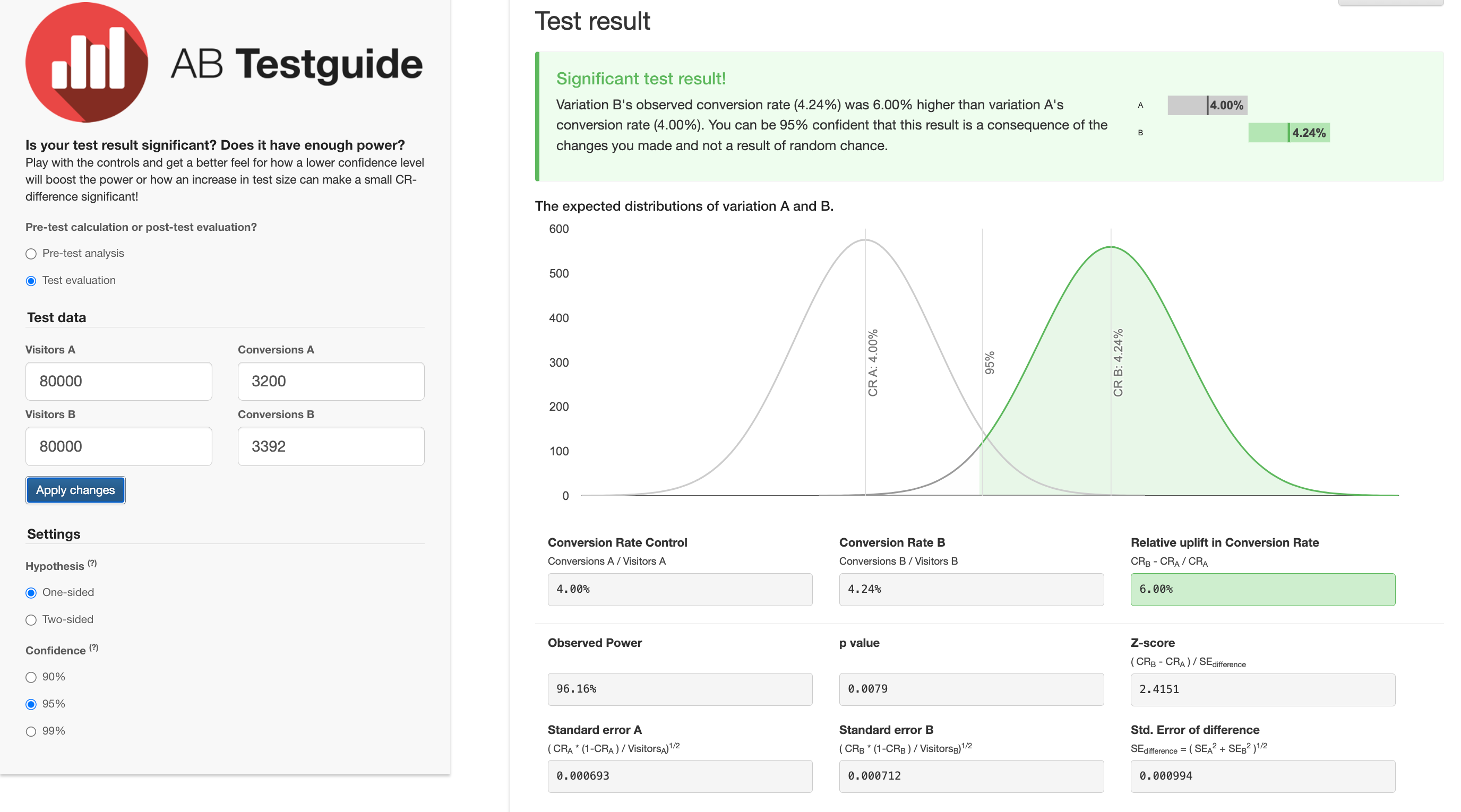This screenshot has height=812, width=1461.
Task: Focus the Visitors B input field
Action: point(118,446)
